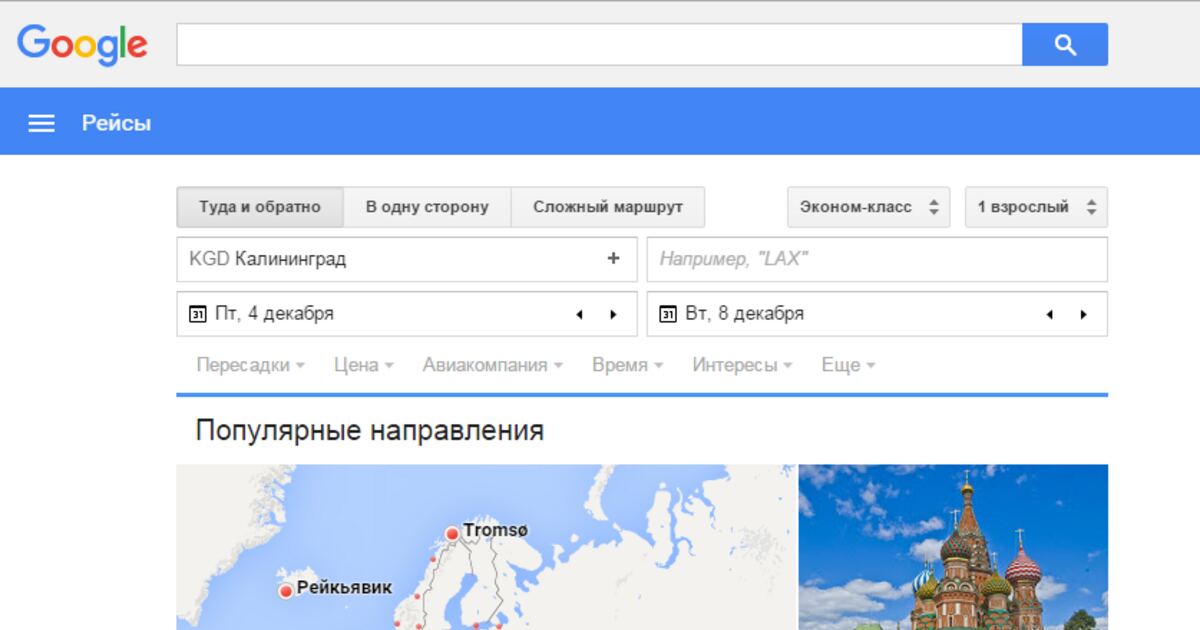Select the В одну сторону tab
Viewport: 1200px width, 630px height.
click(427, 207)
